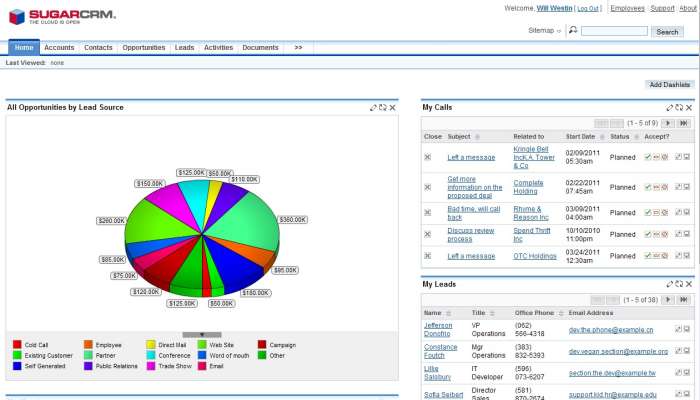Refresh the My Calls dashlet
The image size is (700, 400).
pos(679,107)
